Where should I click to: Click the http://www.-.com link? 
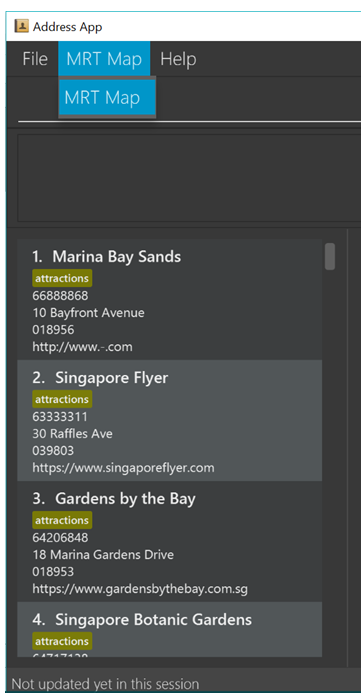(x=82, y=346)
